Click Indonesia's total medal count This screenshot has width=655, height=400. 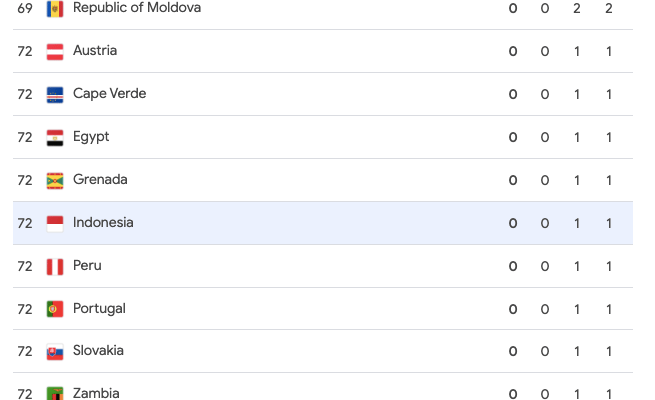609,223
